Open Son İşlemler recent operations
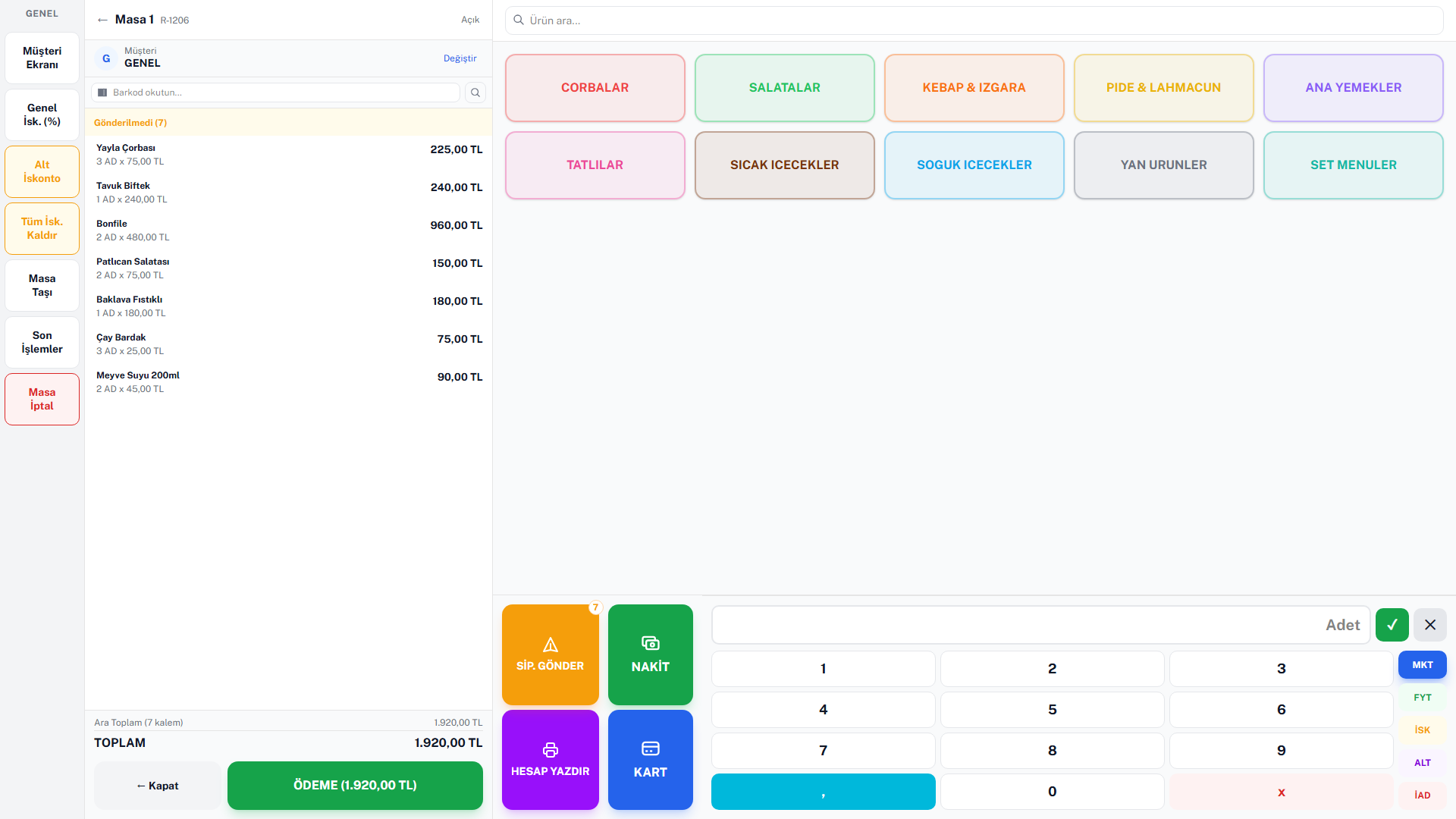The height and width of the screenshot is (819, 1456). (42, 342)
